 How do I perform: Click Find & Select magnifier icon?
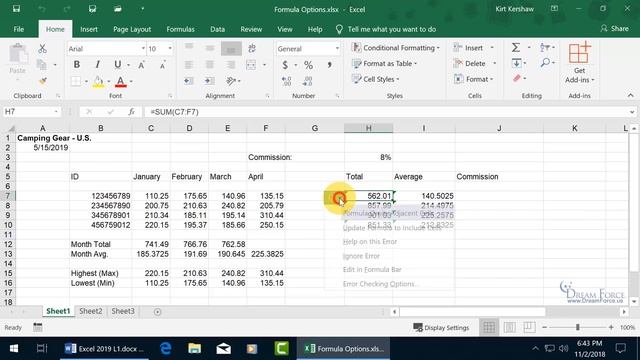pyautogui.click(x=545, y=62)
